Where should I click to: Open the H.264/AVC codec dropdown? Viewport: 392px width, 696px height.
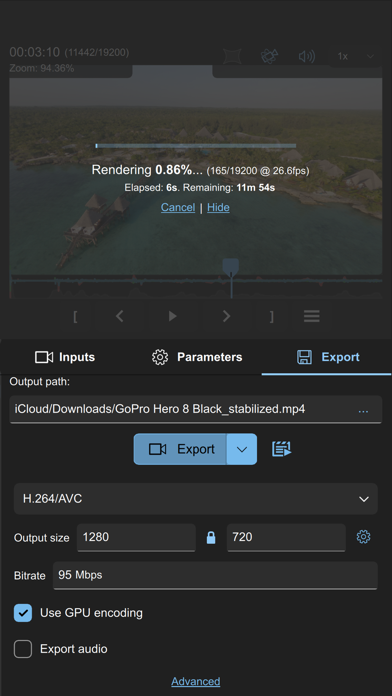tap(196, 499)
